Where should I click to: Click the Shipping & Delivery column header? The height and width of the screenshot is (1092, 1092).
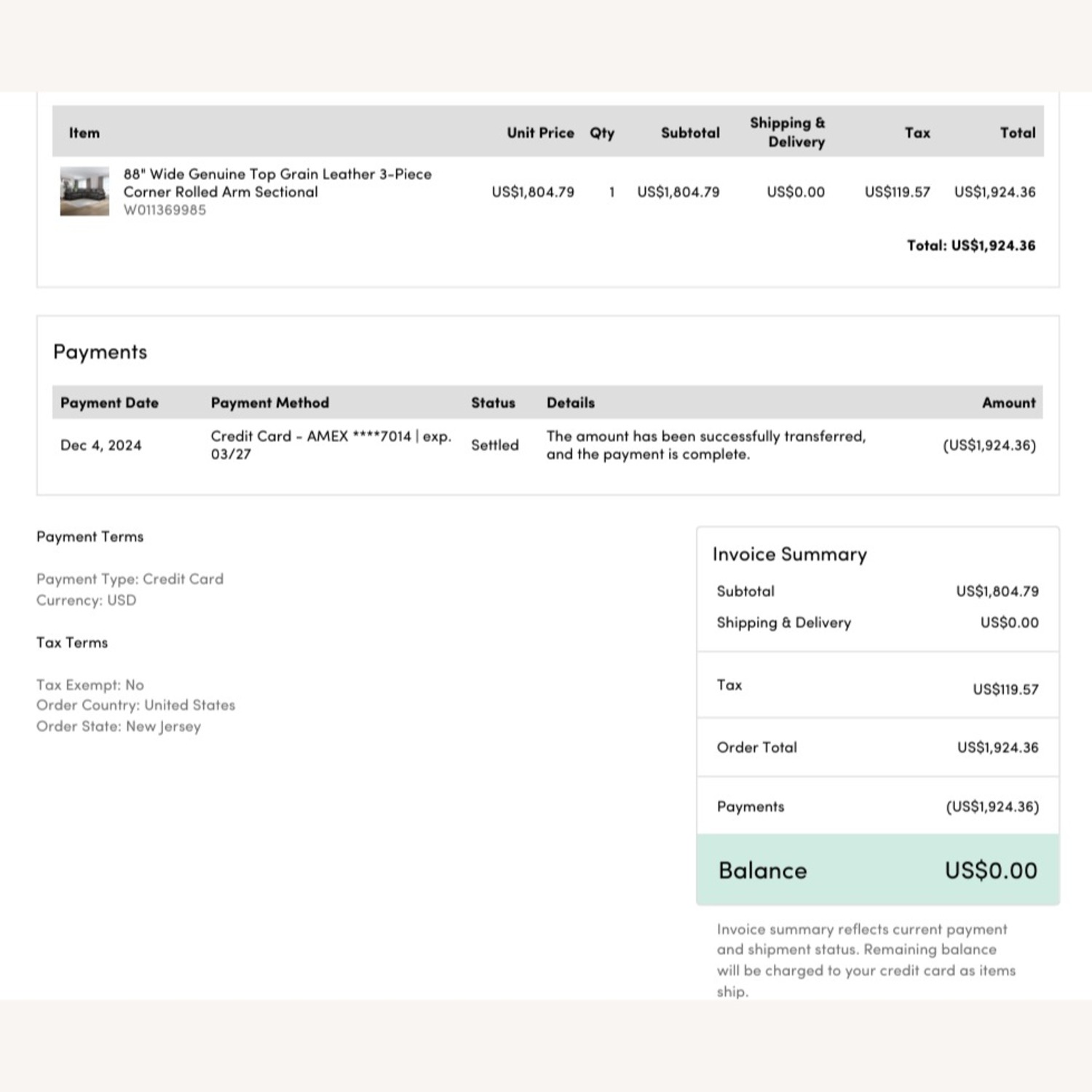(x=787, y=132)
